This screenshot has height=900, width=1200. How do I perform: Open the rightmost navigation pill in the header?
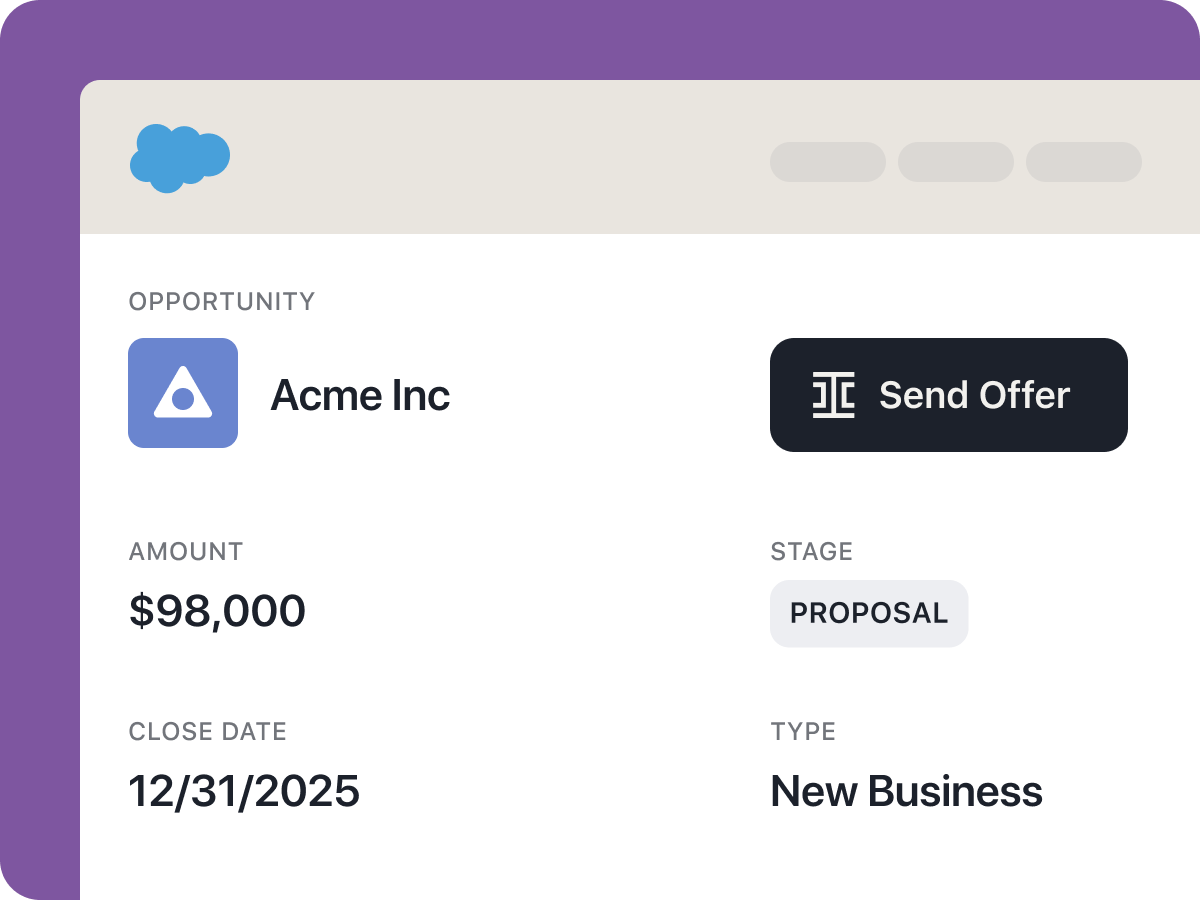click(1084, 162)
